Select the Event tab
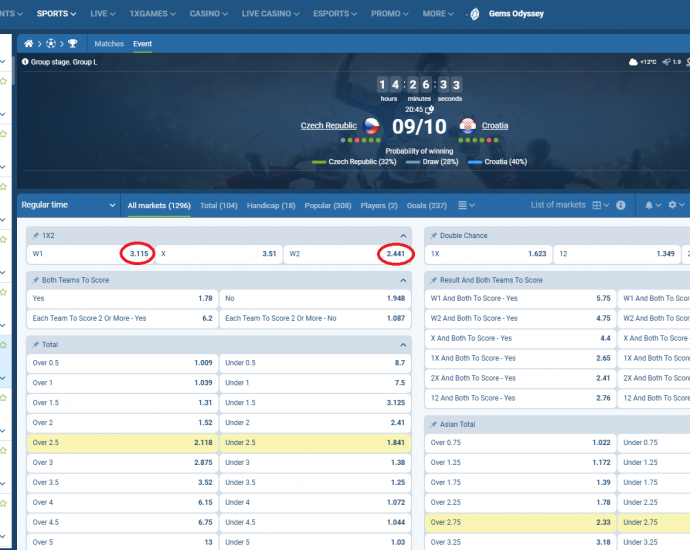This screenshot has height=550, width=690. tap(143, 44)
